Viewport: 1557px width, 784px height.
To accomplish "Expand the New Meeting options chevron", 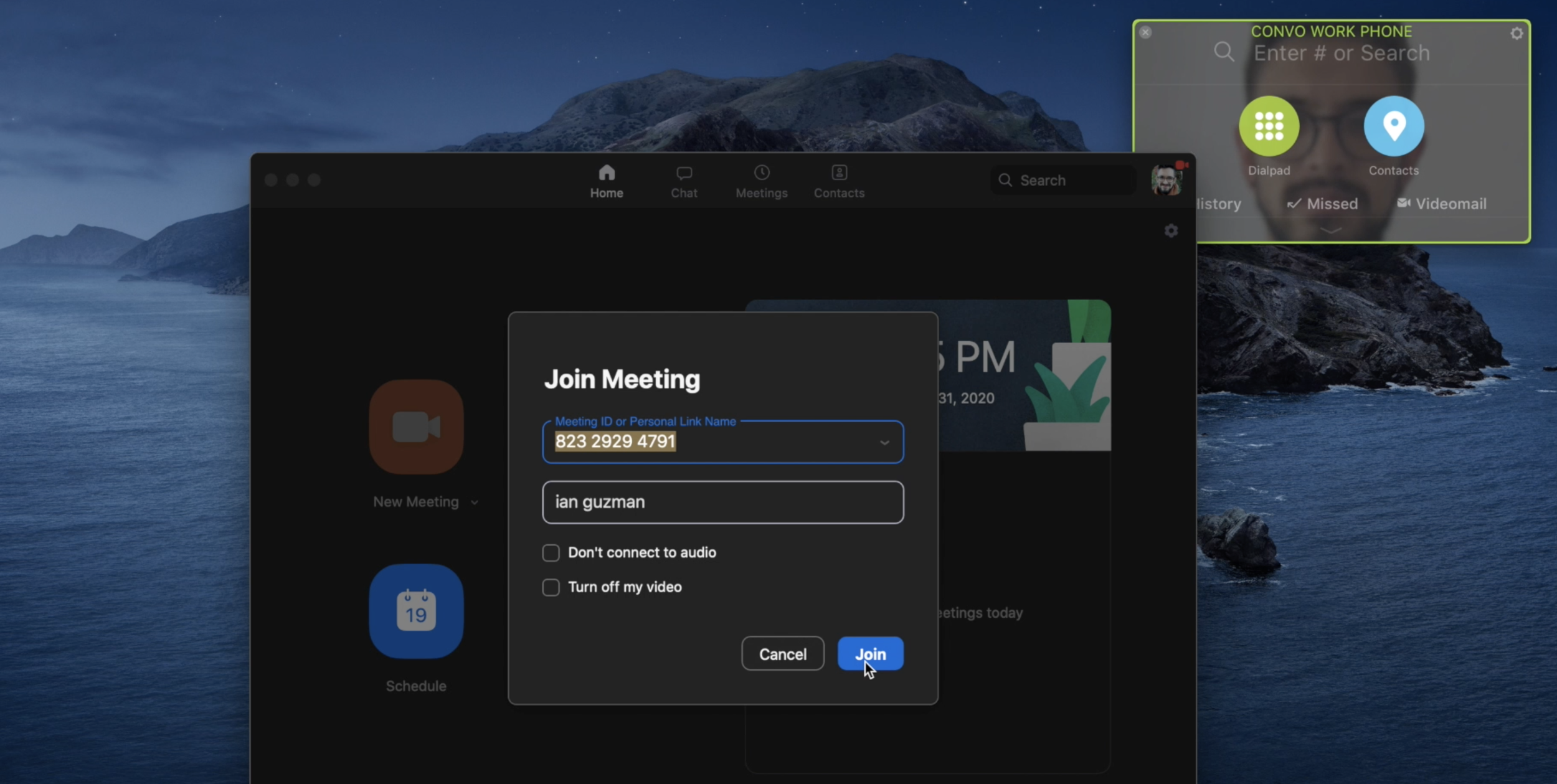I will pyautogui.click(x=475, y=503).
